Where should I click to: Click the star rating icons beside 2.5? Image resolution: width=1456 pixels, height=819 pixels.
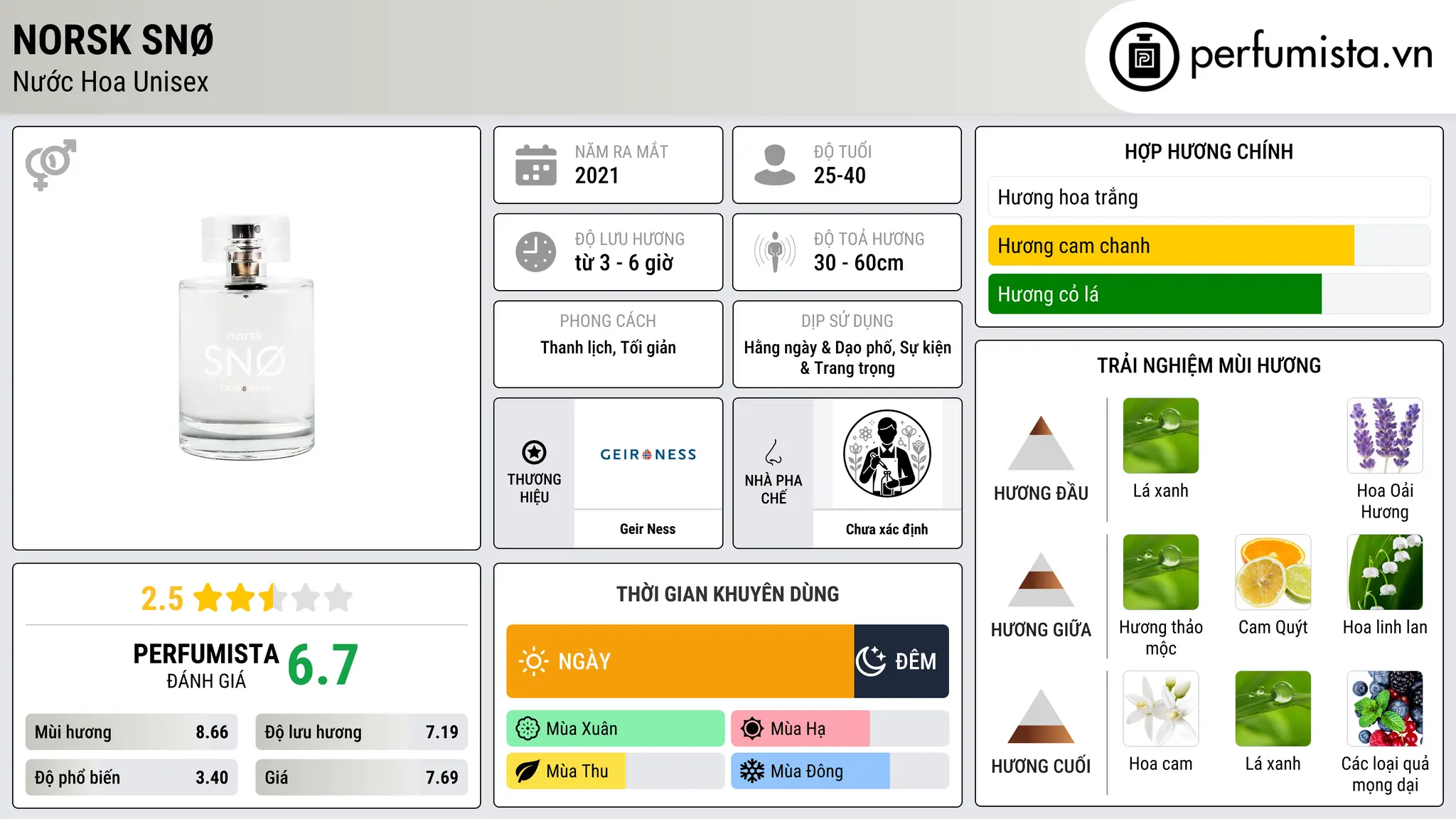273,598
